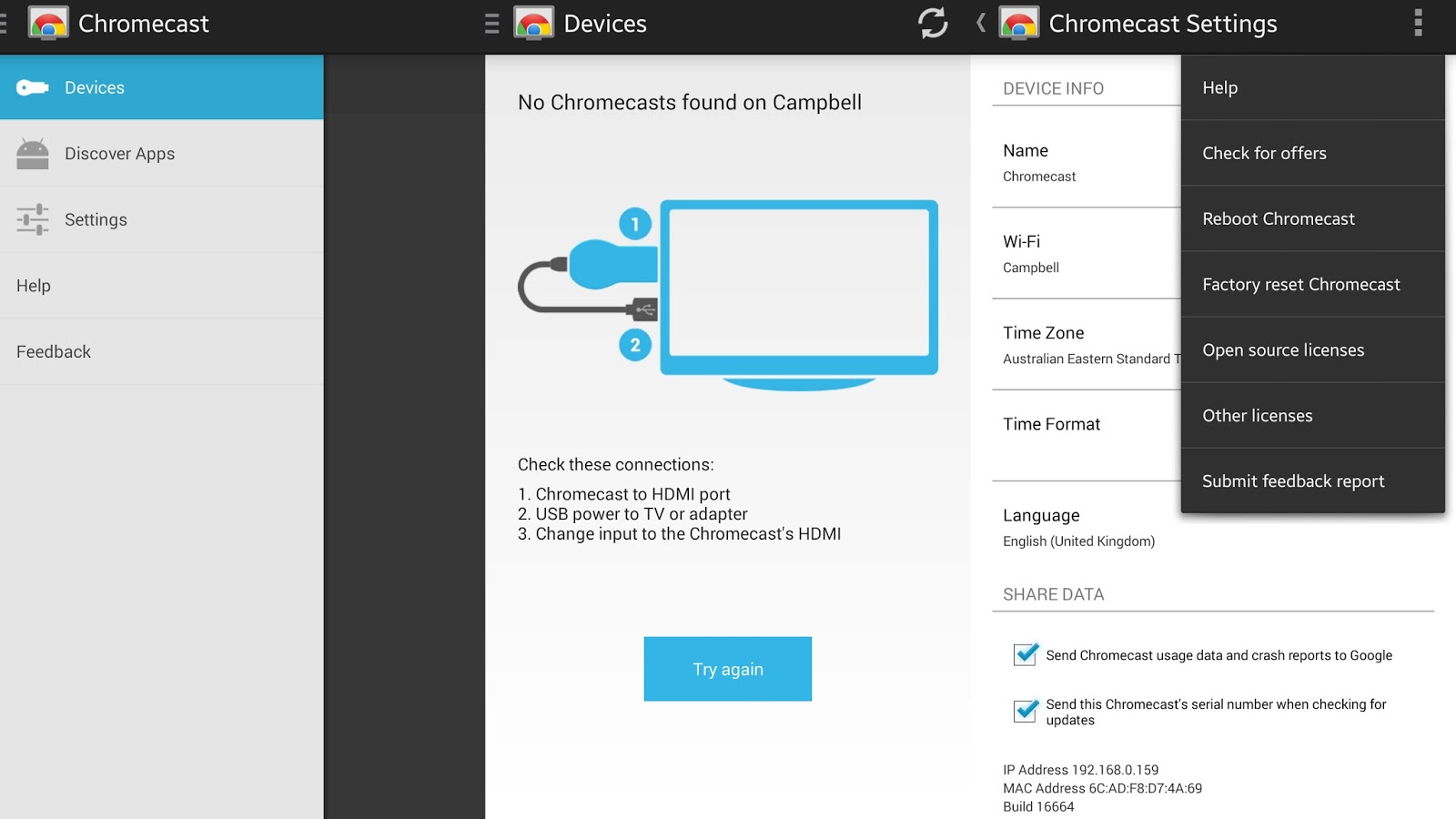1456x819 pixels.
Task: Click the IP Address 192.168.0.159 text
Action: tap(1081, 770)
